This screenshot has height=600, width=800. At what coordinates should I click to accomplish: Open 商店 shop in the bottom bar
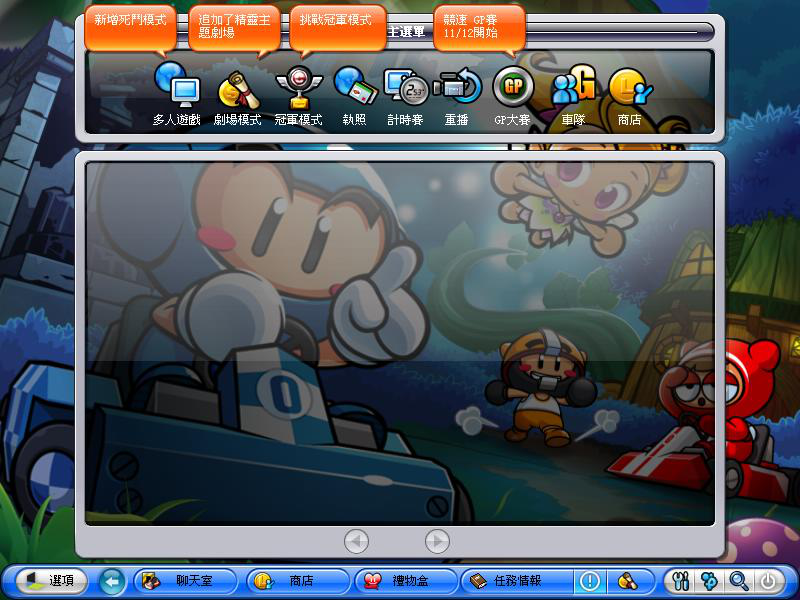point(295,581)
